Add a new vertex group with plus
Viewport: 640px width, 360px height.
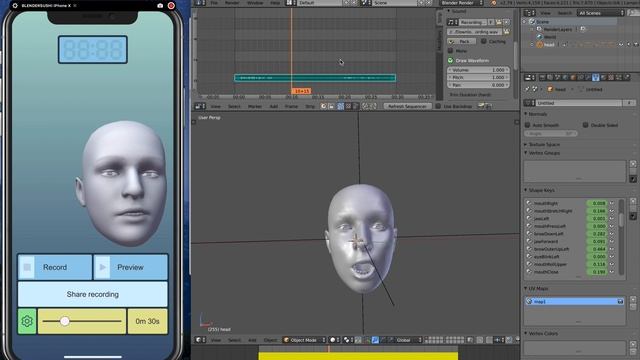[633, 164]
